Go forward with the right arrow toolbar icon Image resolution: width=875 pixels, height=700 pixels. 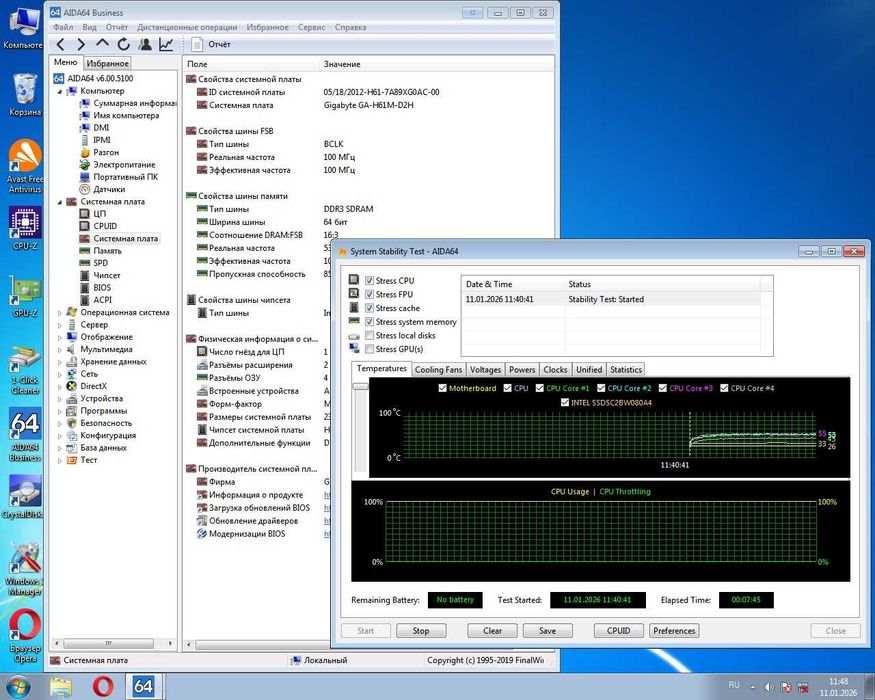click(x=81, y=44)
